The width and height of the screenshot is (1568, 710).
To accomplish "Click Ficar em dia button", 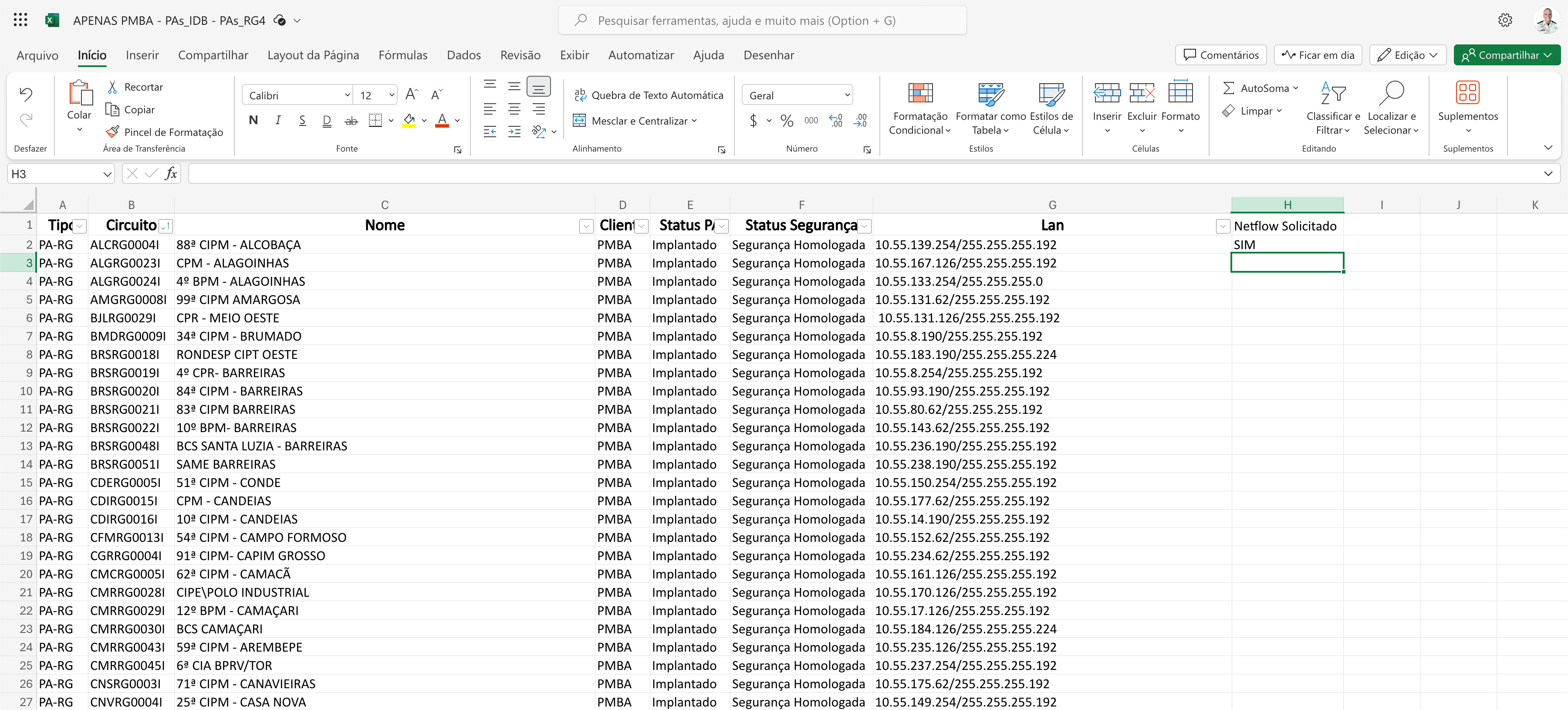I will pos(1318,55).
